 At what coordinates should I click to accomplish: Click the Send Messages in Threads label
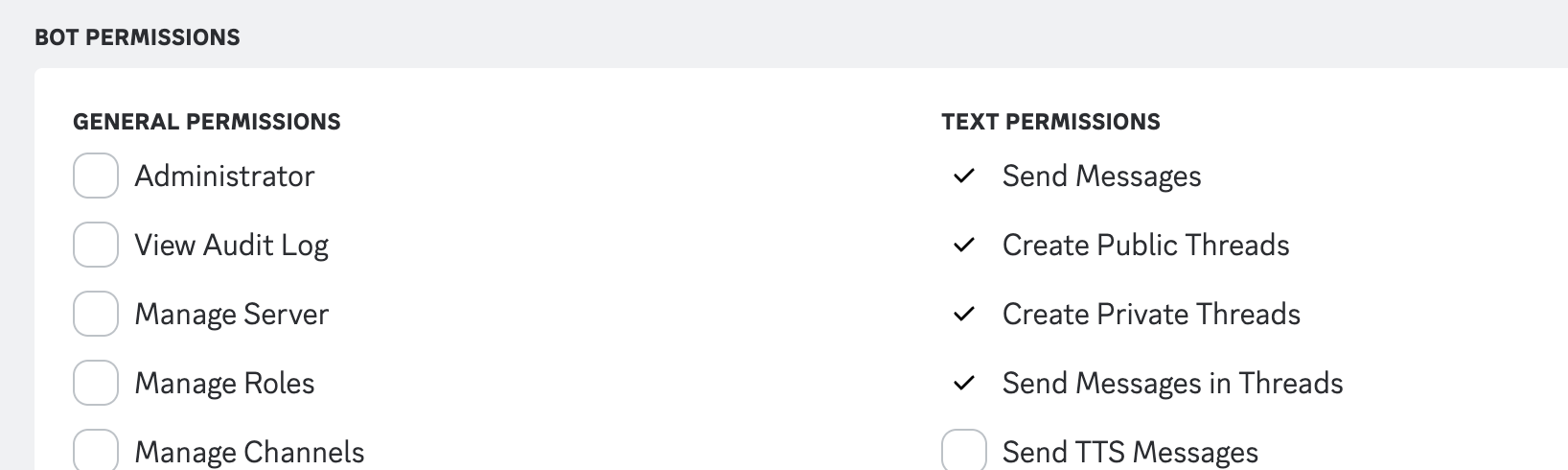coord(1172,383)
